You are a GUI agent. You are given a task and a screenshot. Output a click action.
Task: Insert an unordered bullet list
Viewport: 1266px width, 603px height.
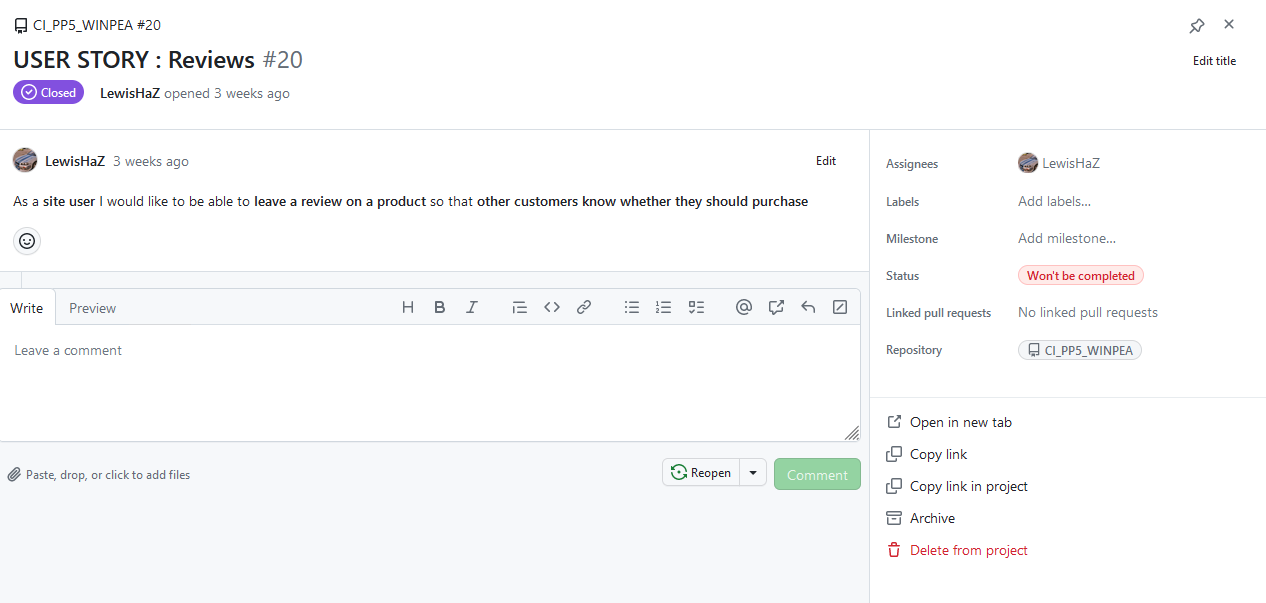632,308
